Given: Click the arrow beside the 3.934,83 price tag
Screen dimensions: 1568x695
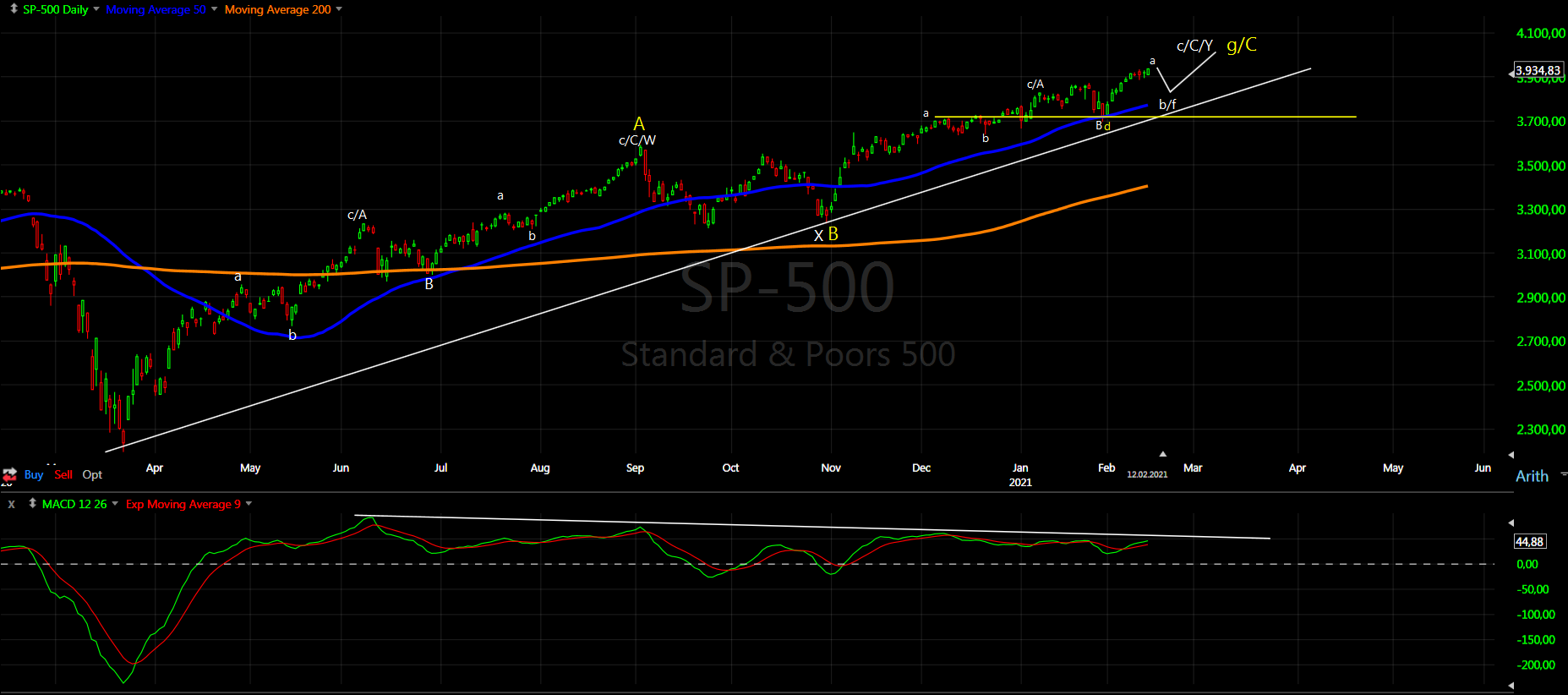Looking at the screenshot, I should (1511, 74).
